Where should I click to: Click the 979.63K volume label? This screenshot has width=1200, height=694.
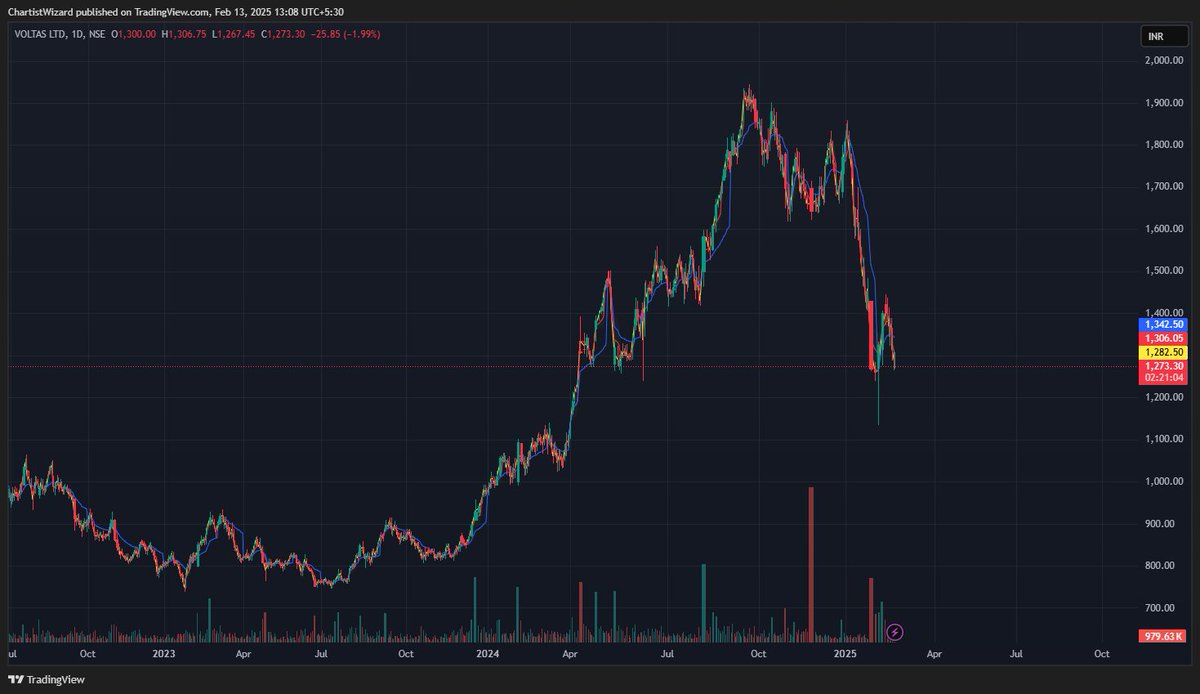point(1164,636)
